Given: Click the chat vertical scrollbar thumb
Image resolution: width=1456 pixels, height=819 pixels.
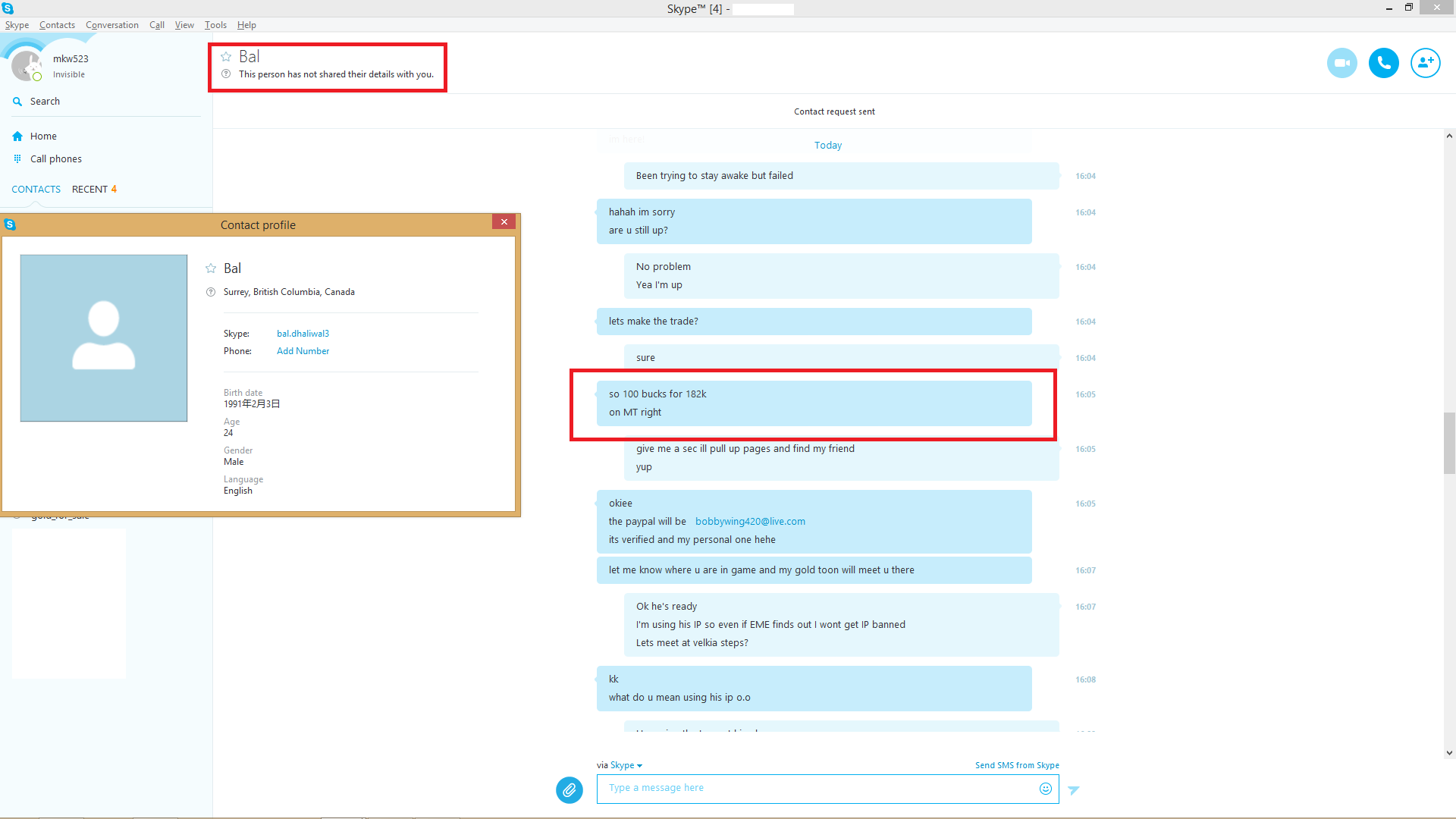Looking at the screenshot, I should pos(1449,444).
